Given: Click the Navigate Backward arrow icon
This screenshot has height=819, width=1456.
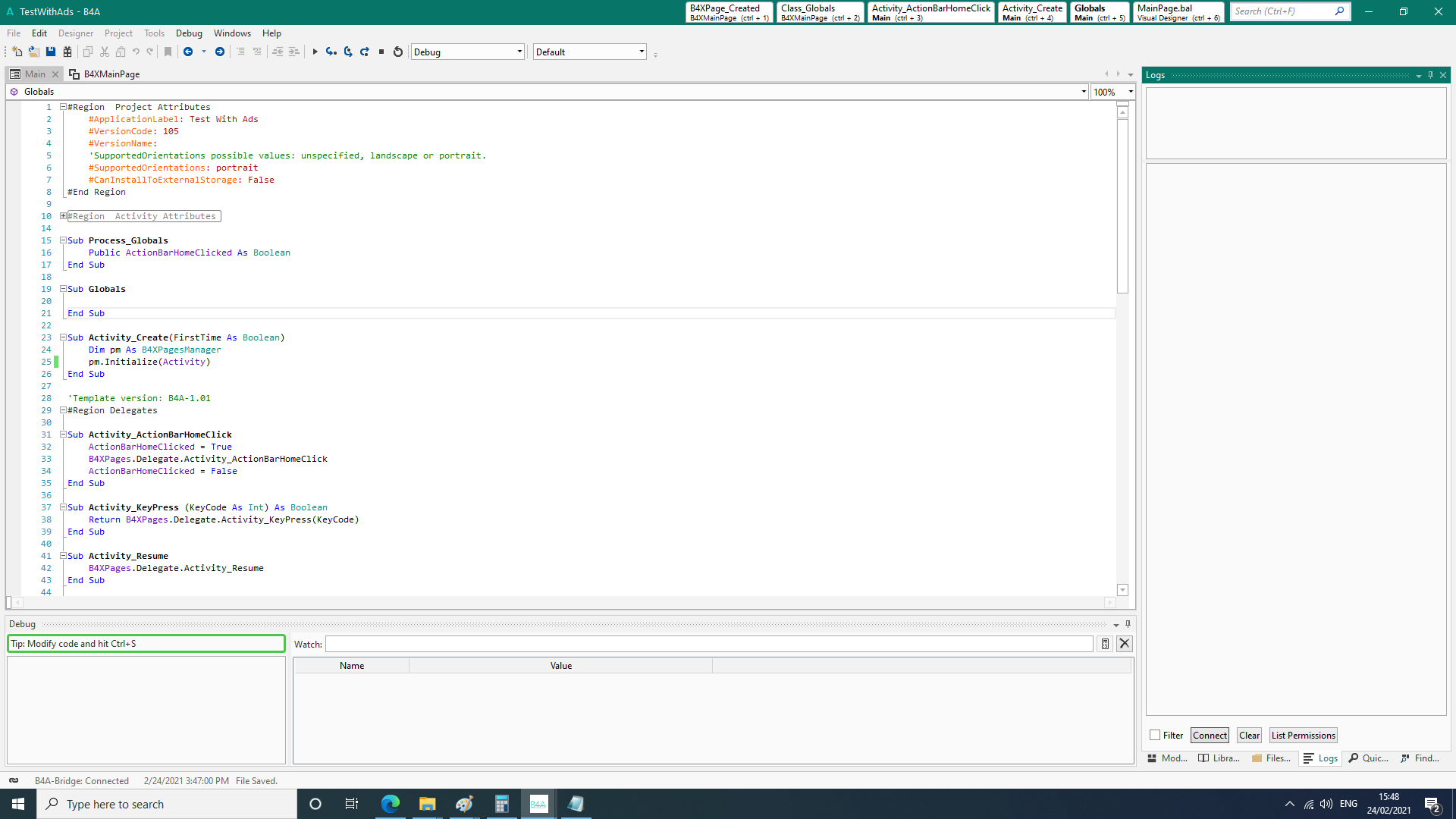Looking at the screenshot, I should (188, 52).
